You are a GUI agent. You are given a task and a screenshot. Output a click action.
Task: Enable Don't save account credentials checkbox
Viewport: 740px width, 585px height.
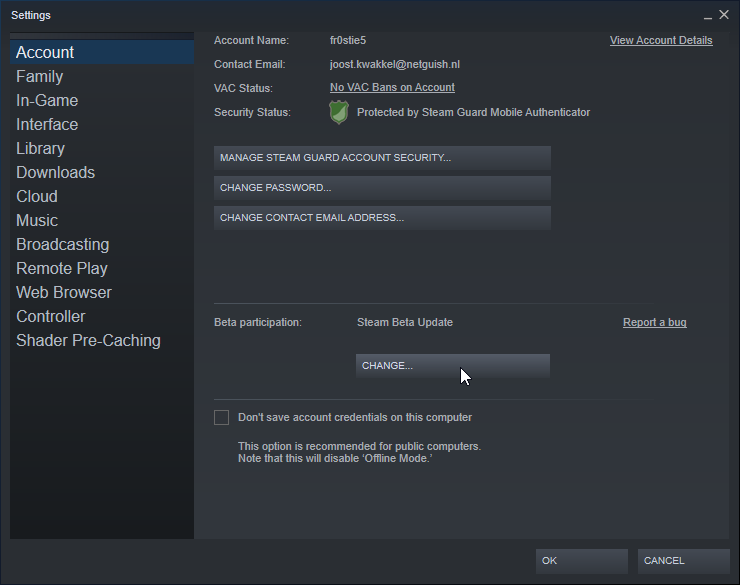click(x=221, y=417)
